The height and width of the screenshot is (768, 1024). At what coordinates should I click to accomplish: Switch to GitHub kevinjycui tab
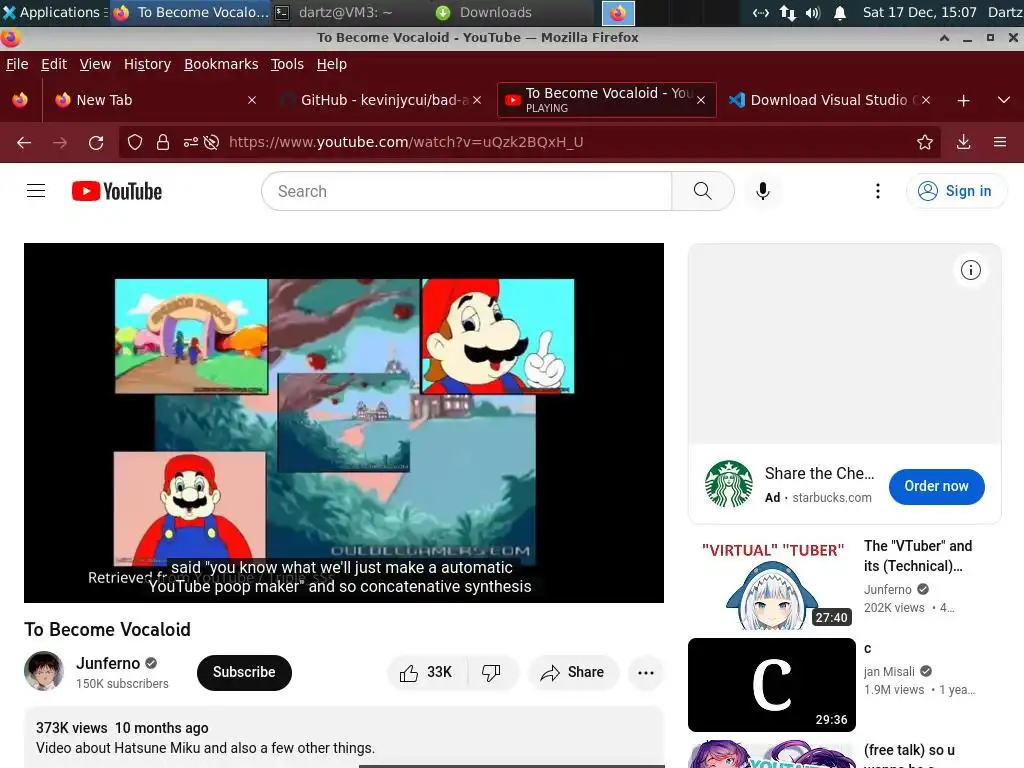(382, 100)
